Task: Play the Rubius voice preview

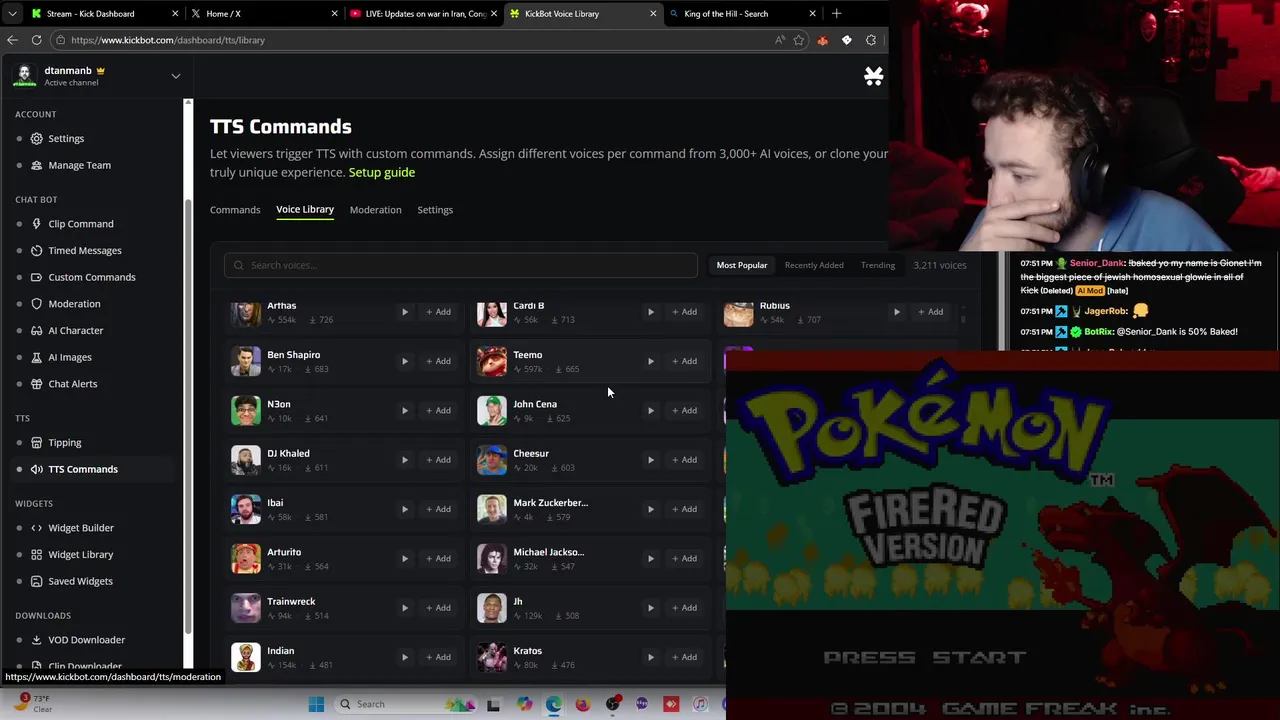Action: [x=896, y=312]
